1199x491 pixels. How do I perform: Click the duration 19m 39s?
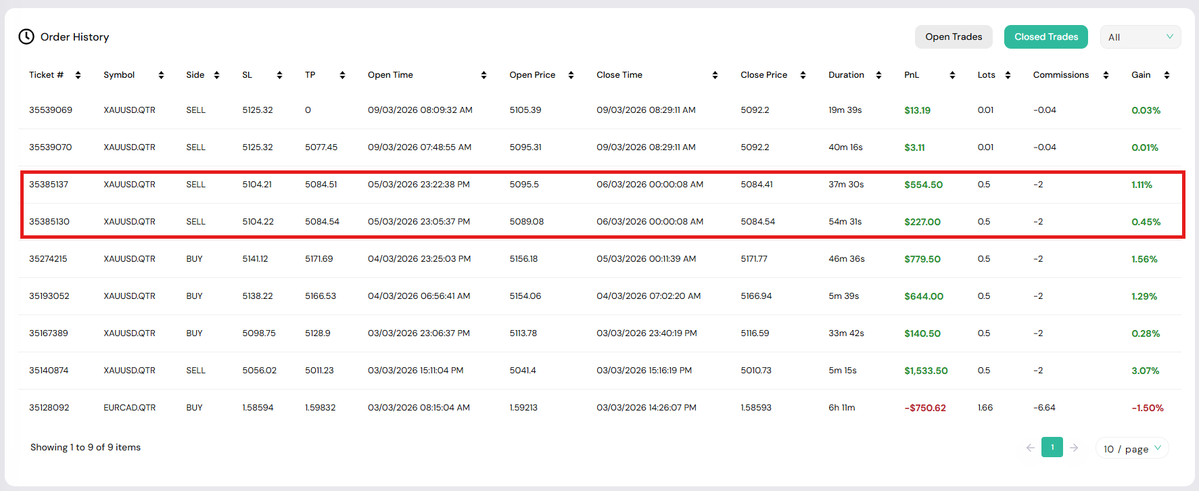pos(846,110)
